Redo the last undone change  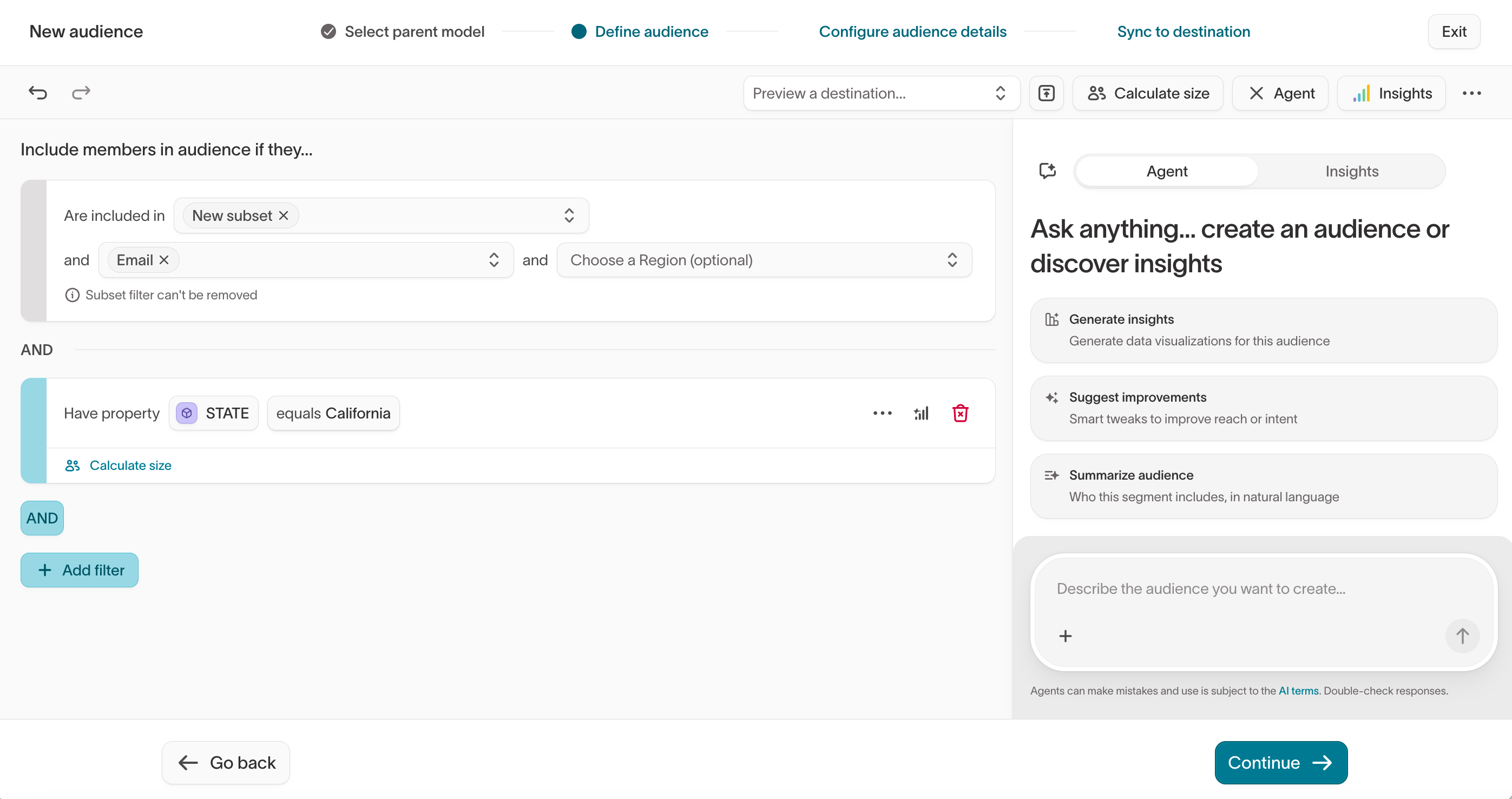tap(81, 93)
